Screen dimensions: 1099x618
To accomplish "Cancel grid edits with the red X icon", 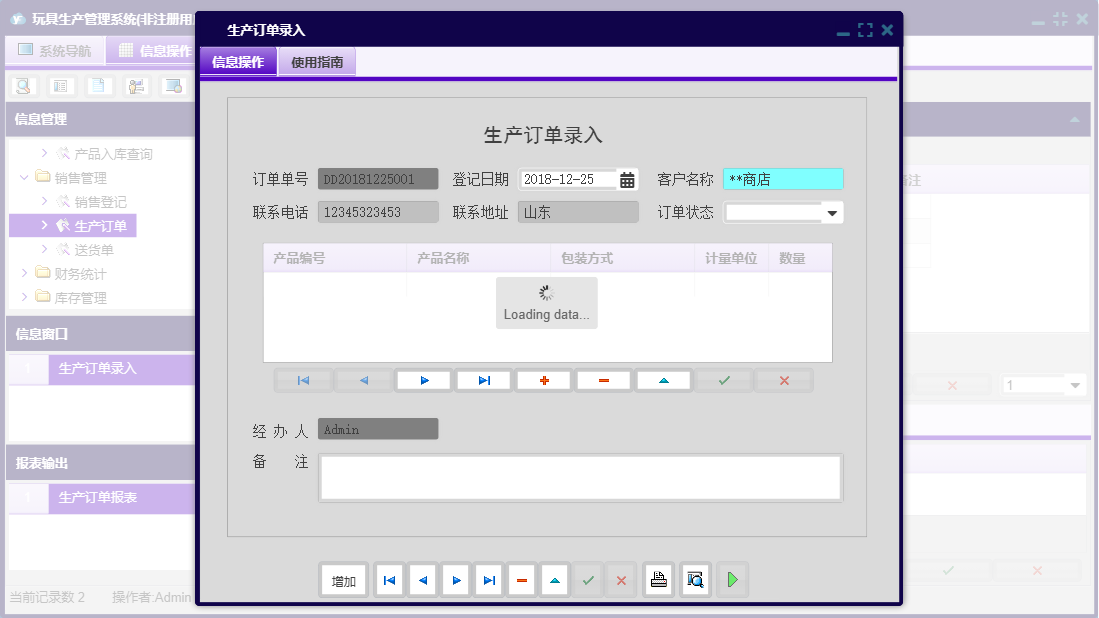I will click(783, 380).
